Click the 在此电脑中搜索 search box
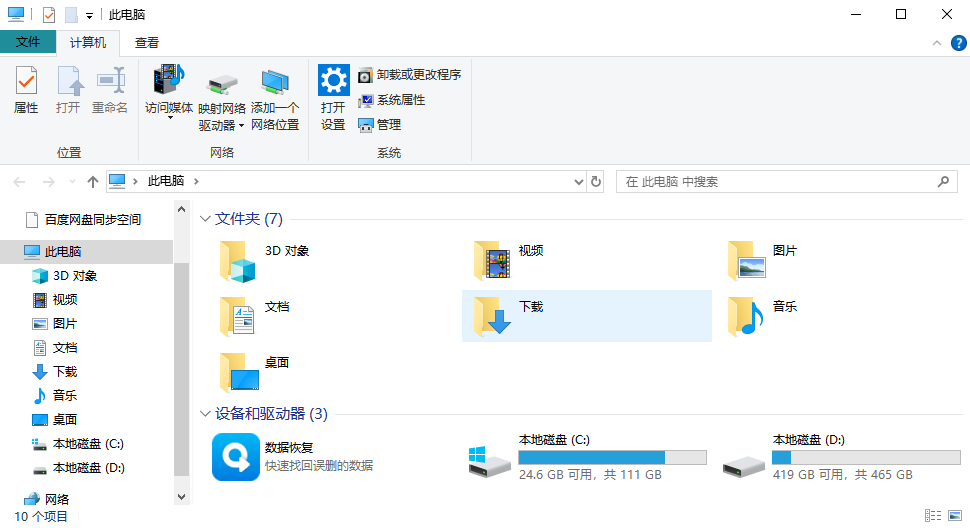Image resolution: width=970 pixels, height=528 pixels. coord(786,182)
